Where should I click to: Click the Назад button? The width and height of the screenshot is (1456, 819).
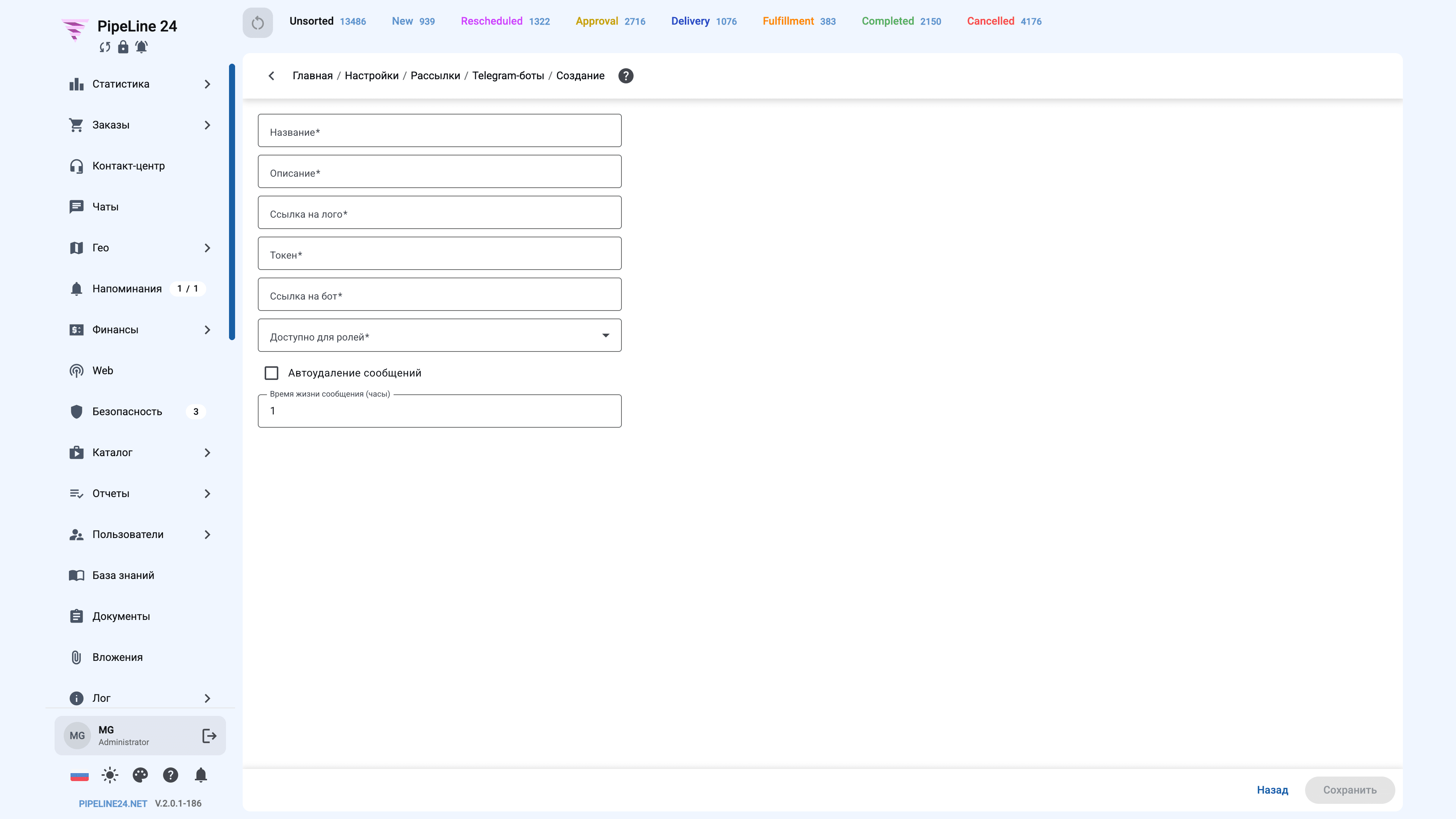click(1272, 790)
